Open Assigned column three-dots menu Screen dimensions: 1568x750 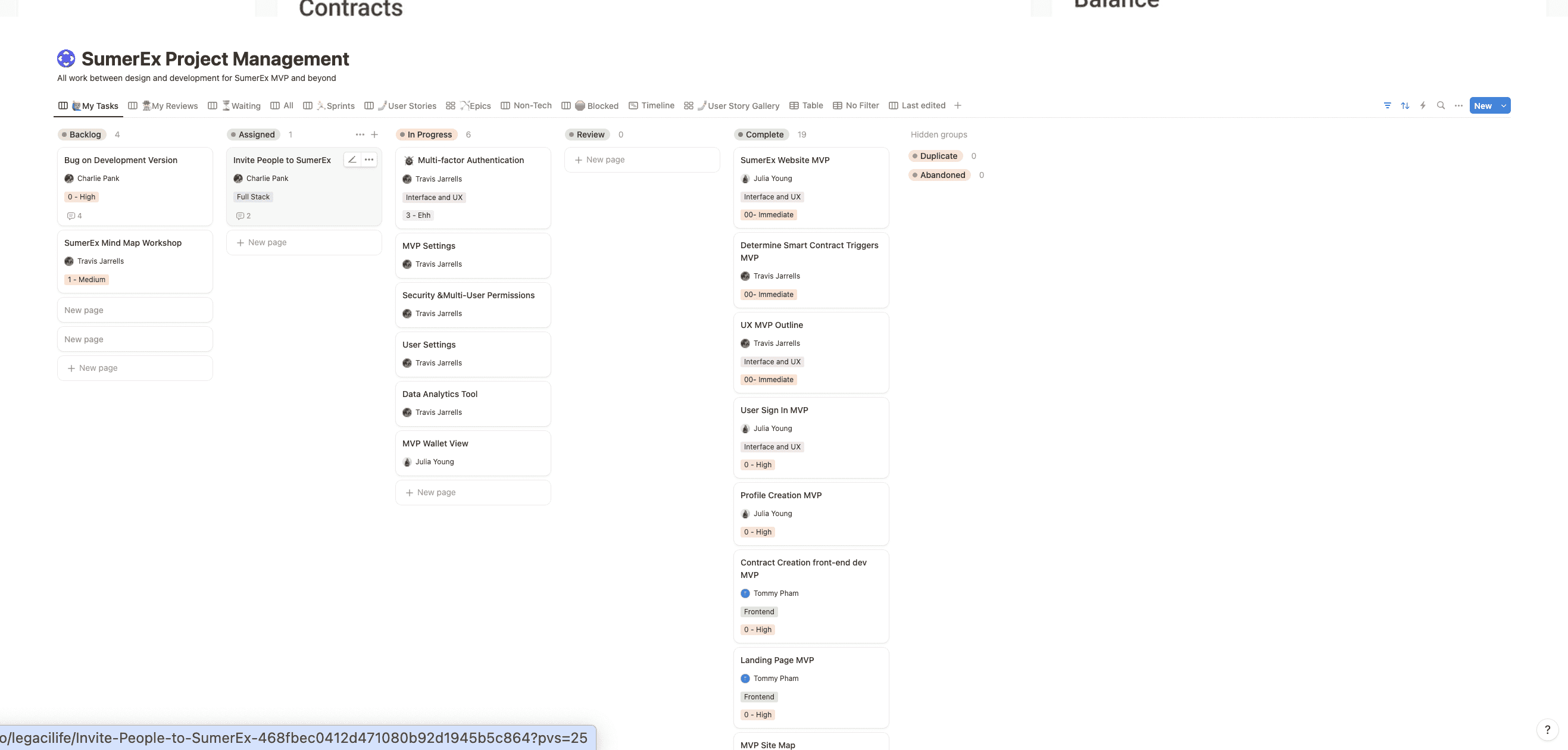pos(360,135)
